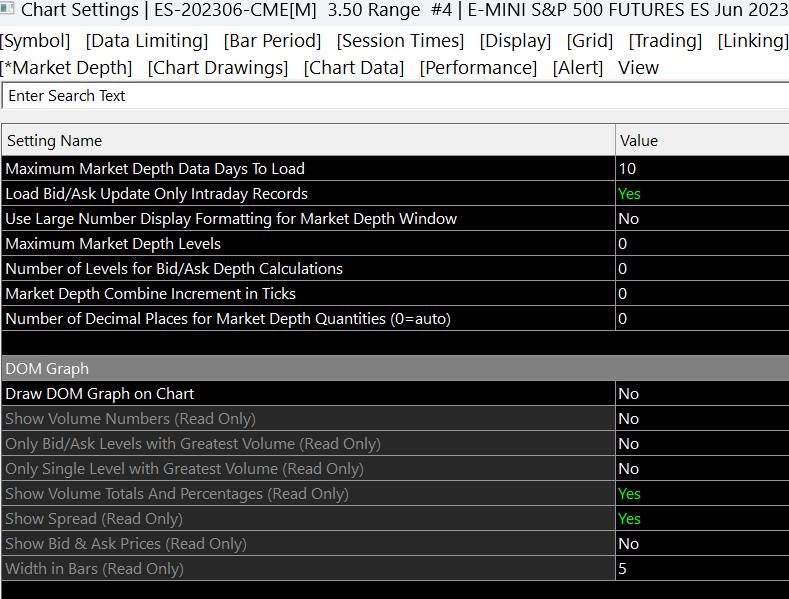The image size is (789, 599).
Task: Click Show Bid & Ask Prices value No
Action: click(x=702, y=544)
